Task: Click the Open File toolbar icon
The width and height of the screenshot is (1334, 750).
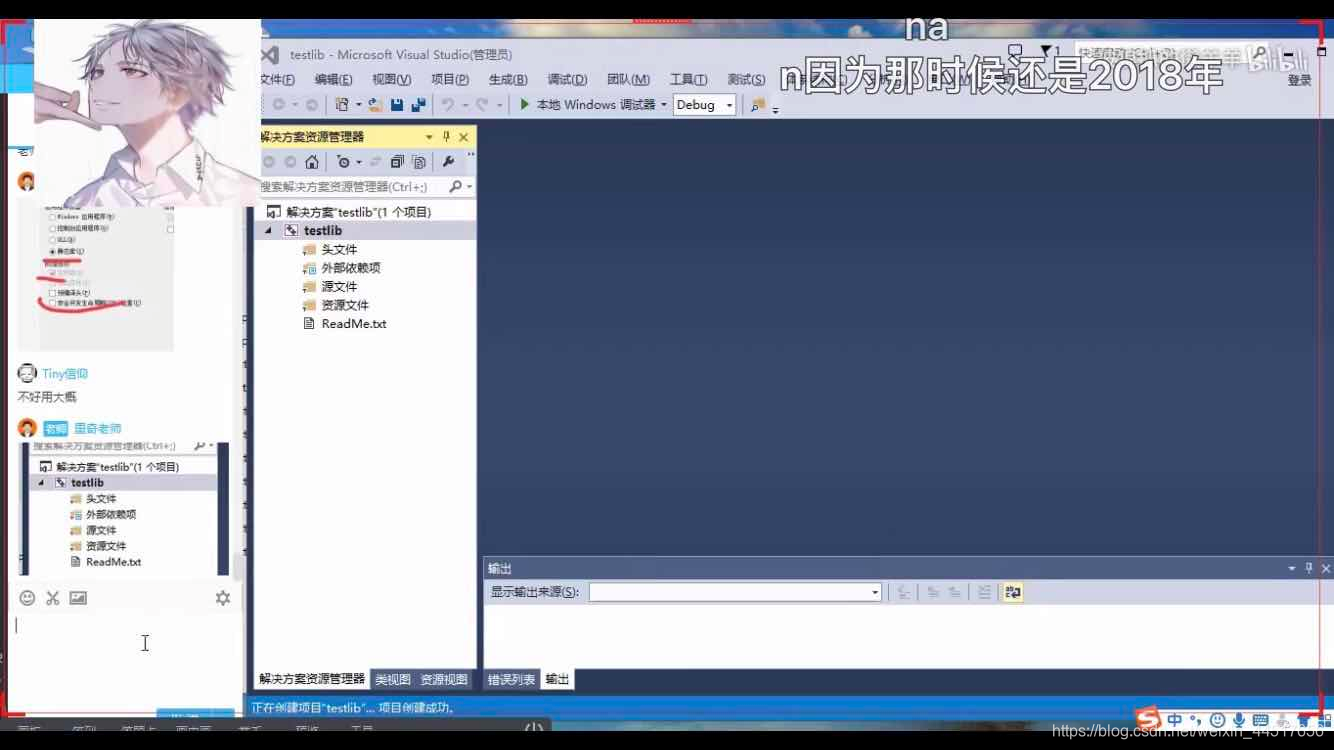Action: coord(375,105)
